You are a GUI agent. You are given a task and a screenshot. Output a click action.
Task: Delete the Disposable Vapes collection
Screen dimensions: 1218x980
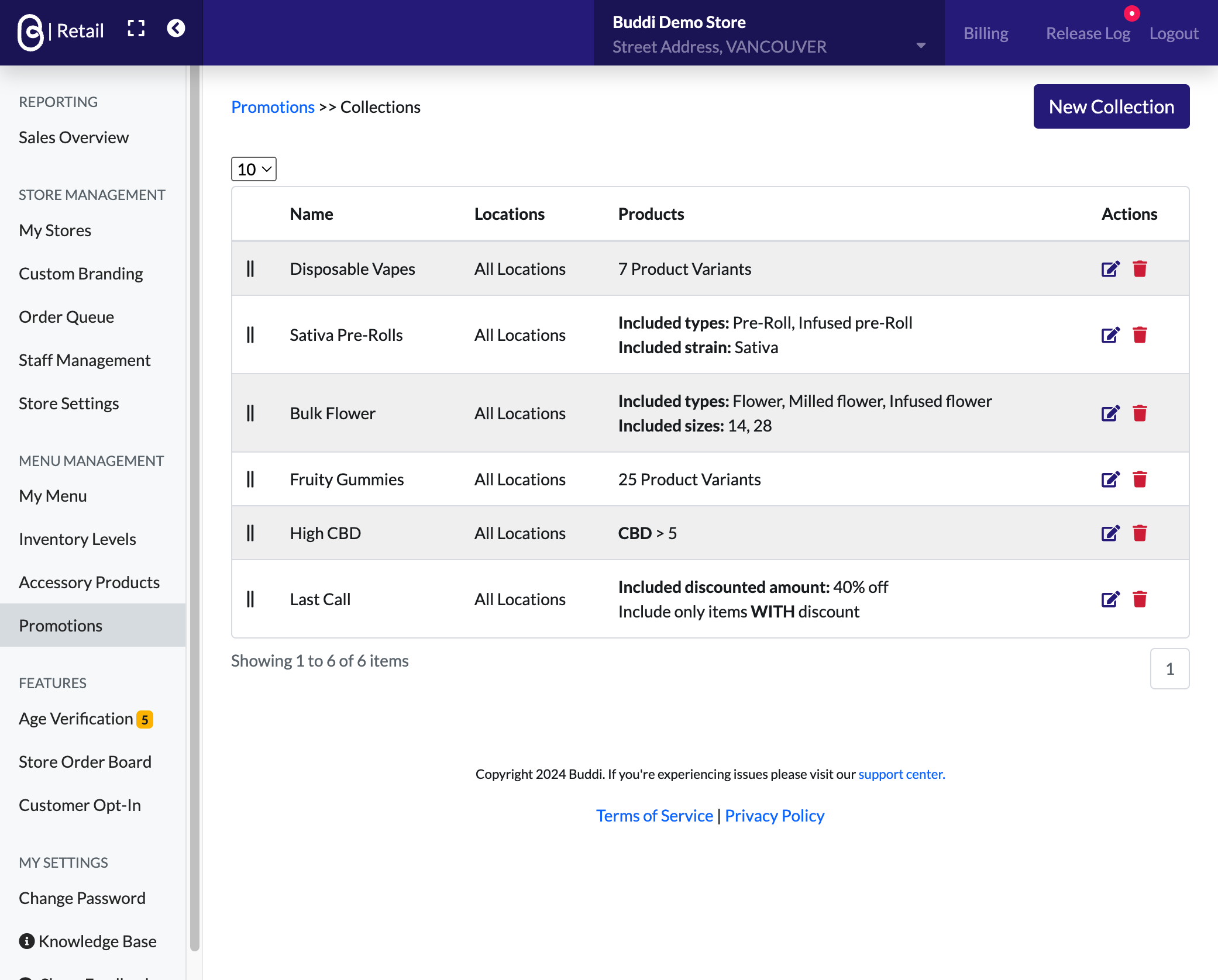click(1140, 269)
